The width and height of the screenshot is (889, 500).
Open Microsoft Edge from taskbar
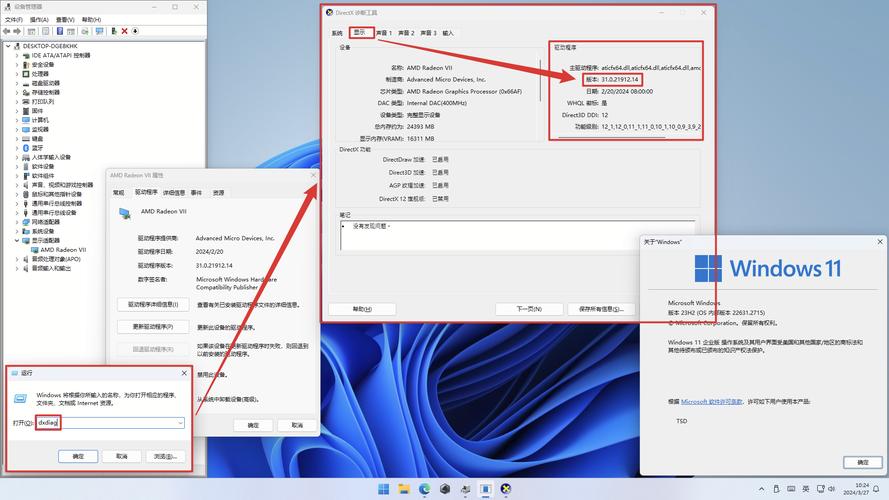[425, 489]
